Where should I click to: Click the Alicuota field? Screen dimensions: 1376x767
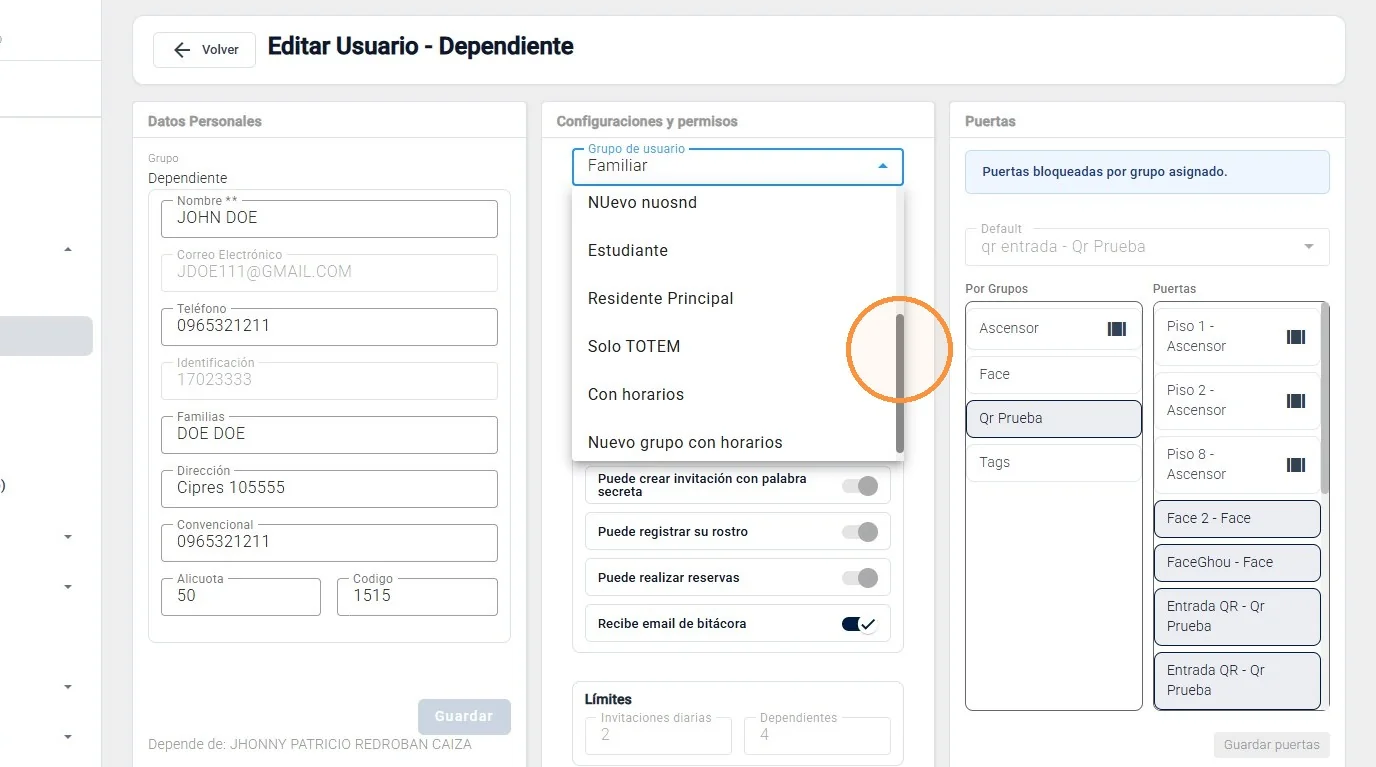click(x=241, y=597)
